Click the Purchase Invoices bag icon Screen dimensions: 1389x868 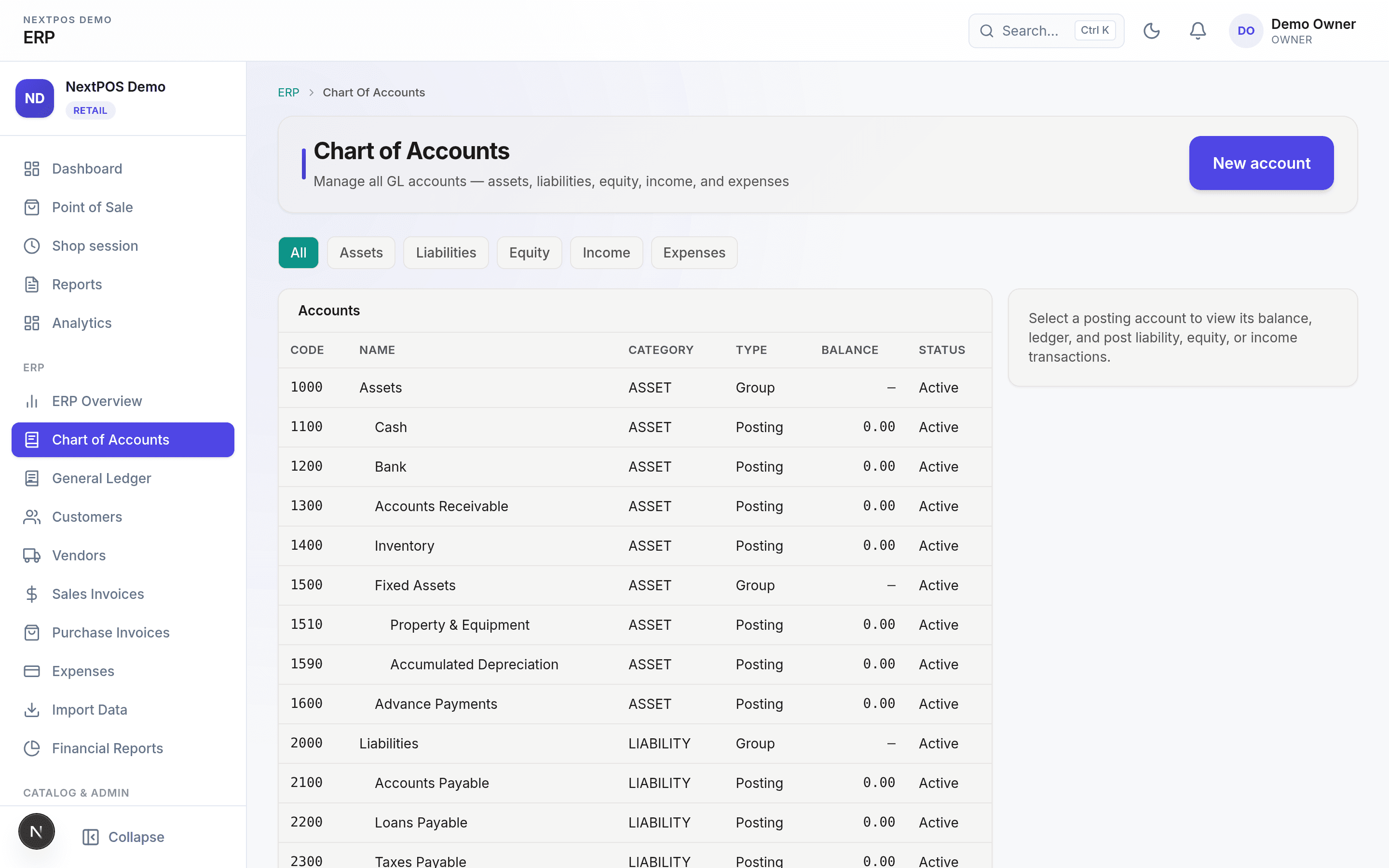pos(31,633)
